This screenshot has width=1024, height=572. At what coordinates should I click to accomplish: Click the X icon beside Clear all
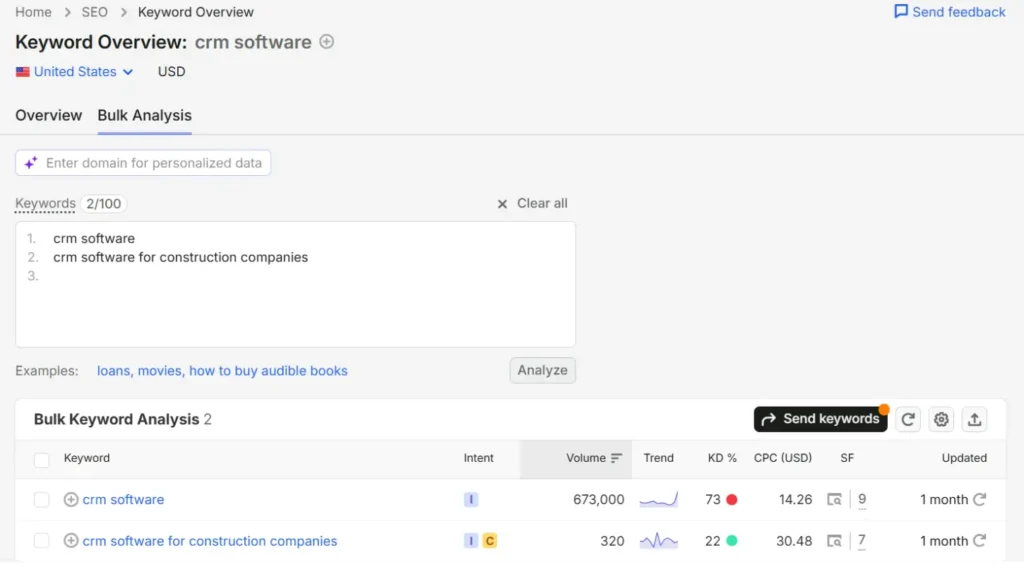[x=502, y=204]
